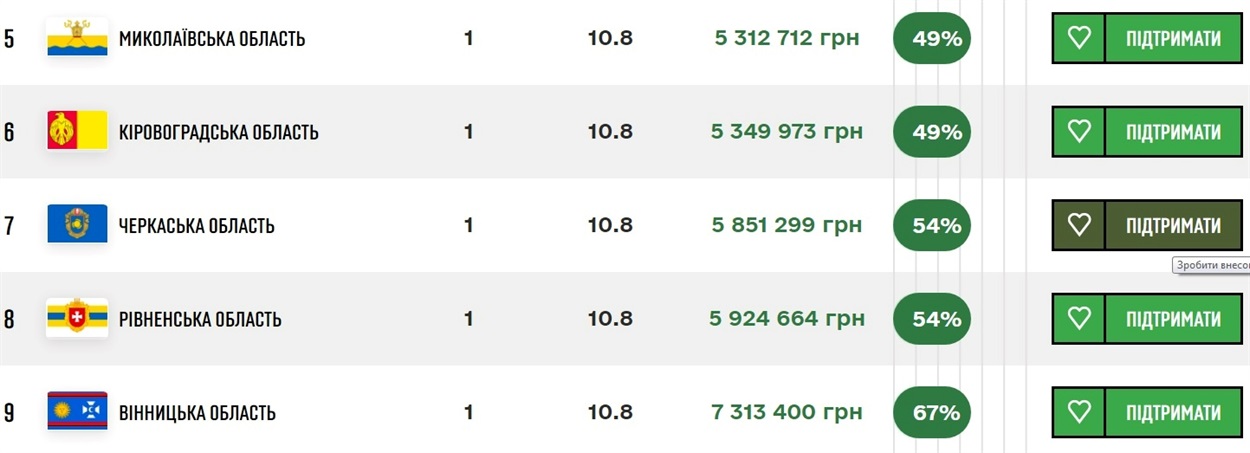The height and width of the screenshot is (453, 1250).
Task: Click the 49% progress badge for Миколаївська
Action: point(932,38)
